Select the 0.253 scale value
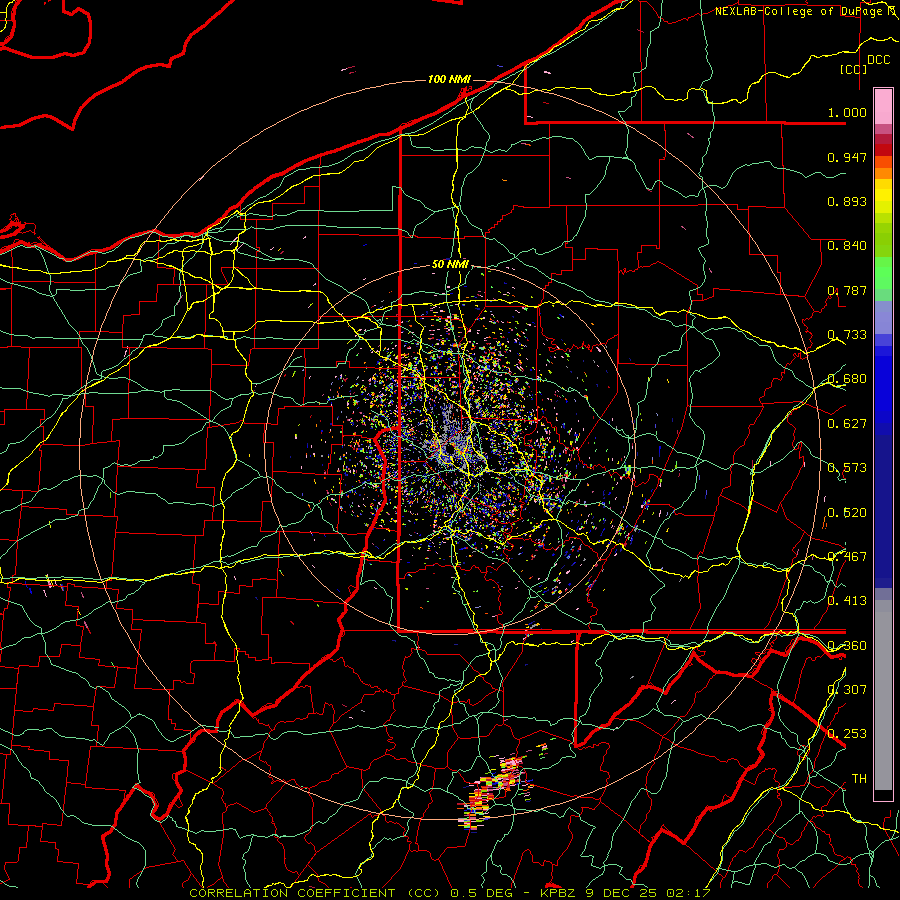900x900 pixels. [847, 734]
